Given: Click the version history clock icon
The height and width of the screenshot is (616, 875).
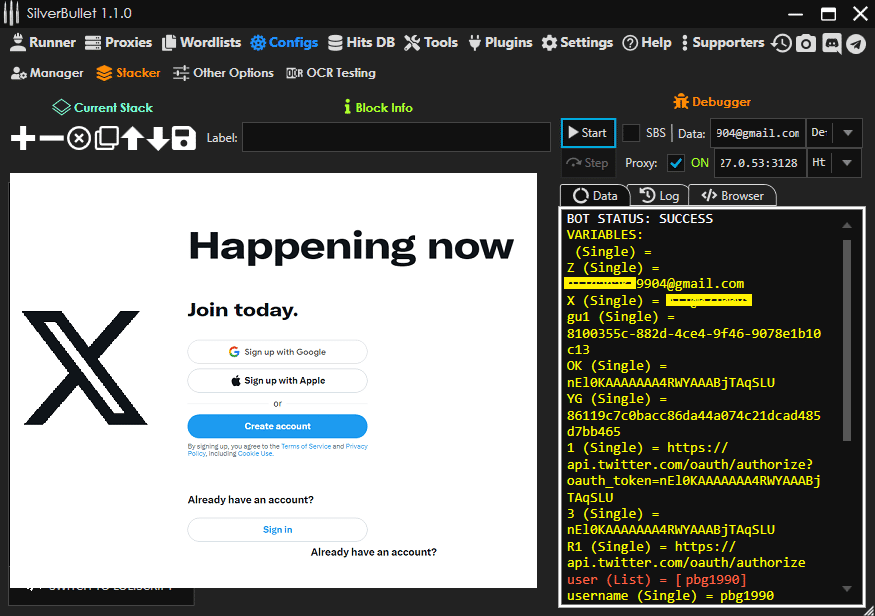Looking at the screenshot, I should [781, 44].
